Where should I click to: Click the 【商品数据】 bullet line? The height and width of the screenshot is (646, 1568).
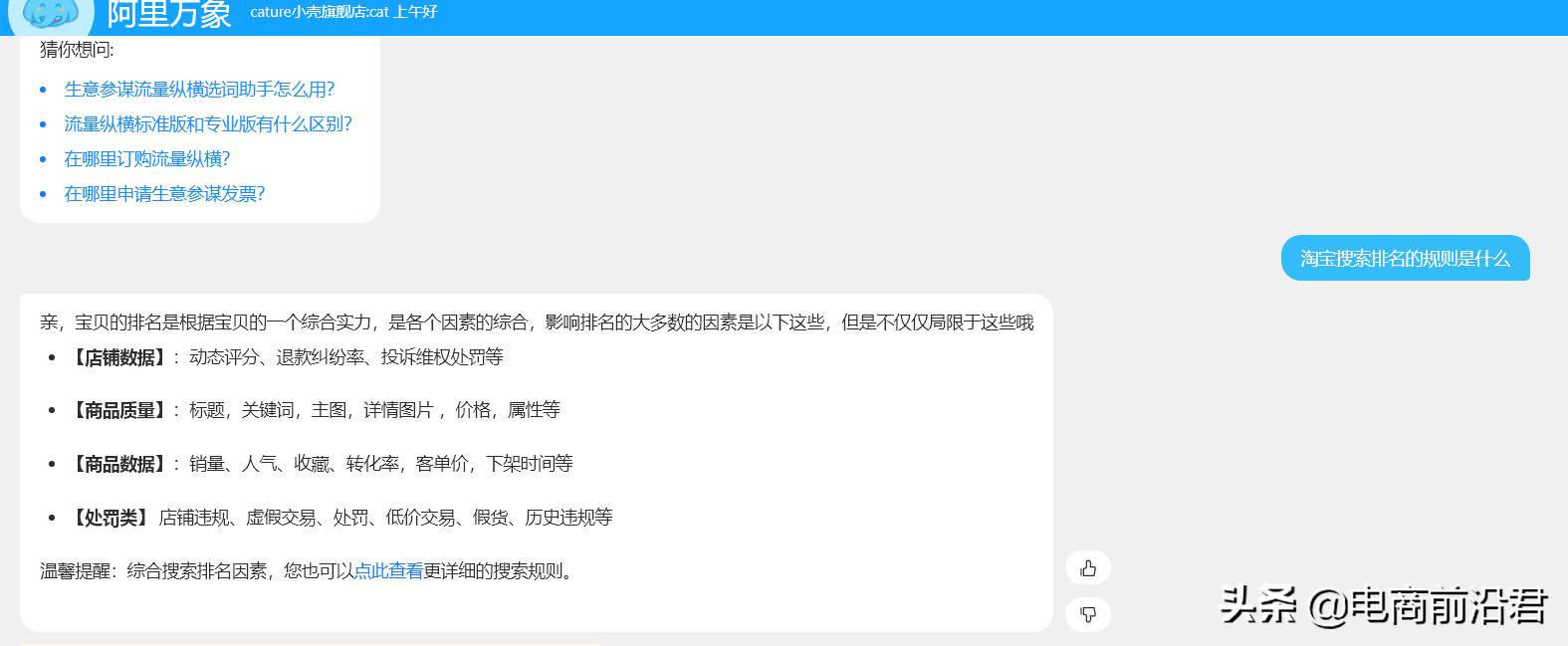320,464
